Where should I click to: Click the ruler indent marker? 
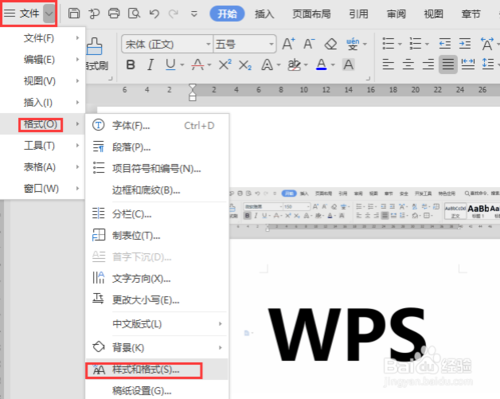coord(192,92)
